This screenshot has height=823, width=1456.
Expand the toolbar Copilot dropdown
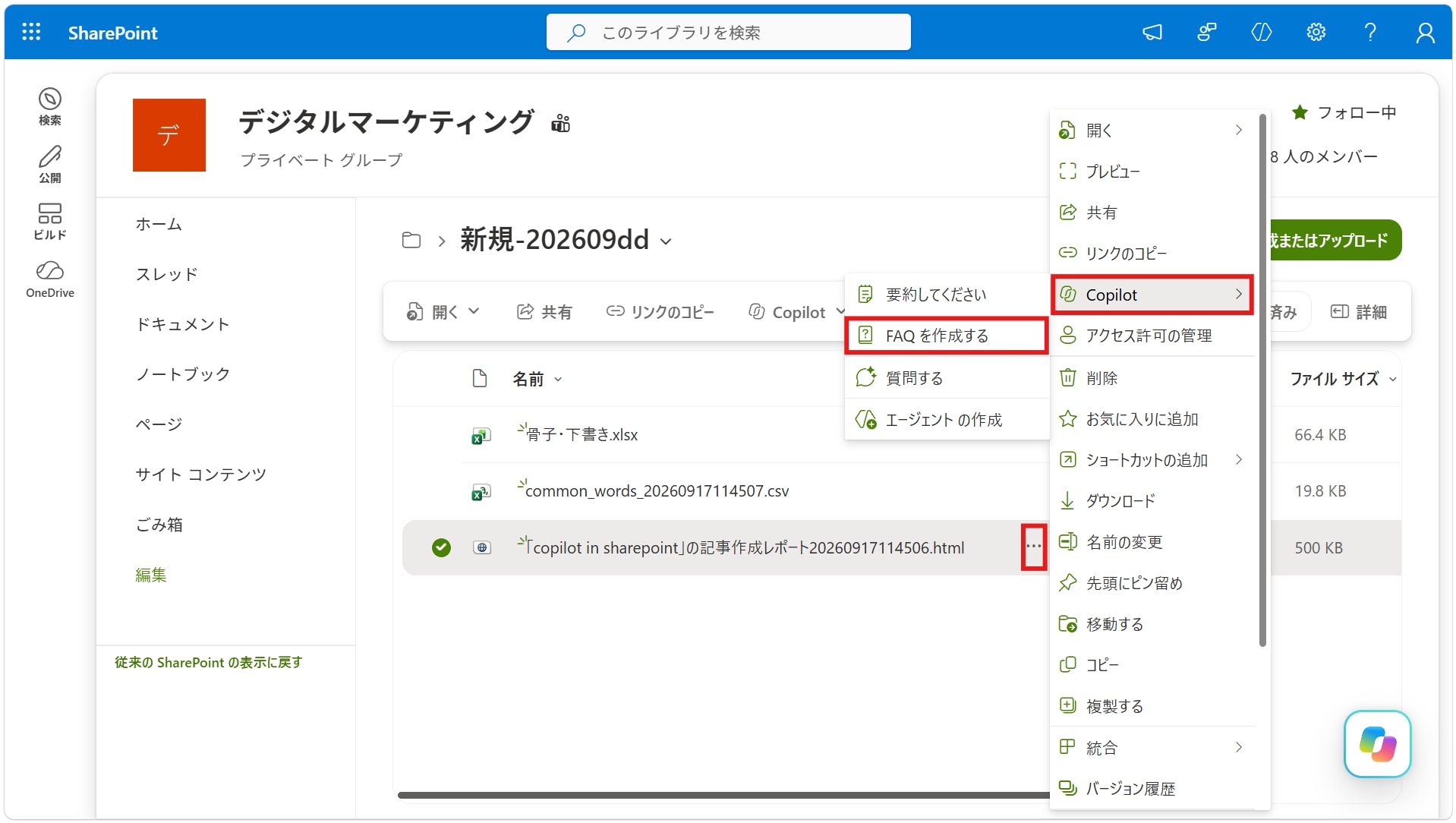coord(839,311)
